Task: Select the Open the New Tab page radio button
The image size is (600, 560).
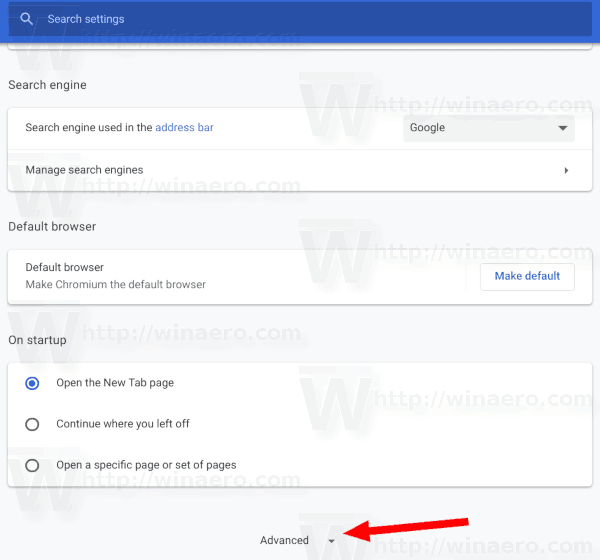Action: click(x=32, y=383)
